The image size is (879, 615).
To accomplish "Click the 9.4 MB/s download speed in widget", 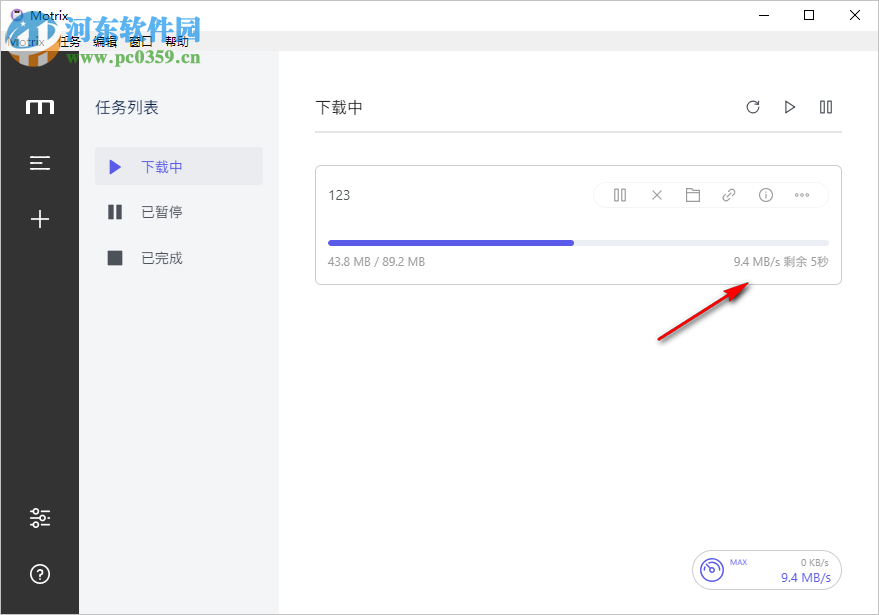I will (x=806, y=577).
